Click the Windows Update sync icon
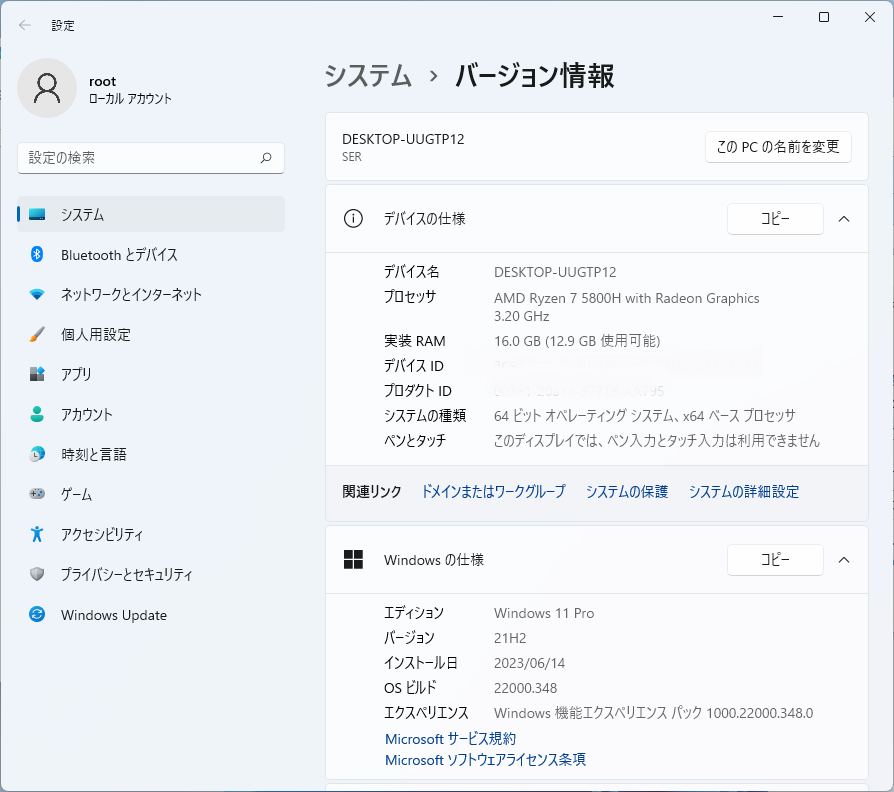This screenshot has height=792, width=894. click(x=37, y=615)
